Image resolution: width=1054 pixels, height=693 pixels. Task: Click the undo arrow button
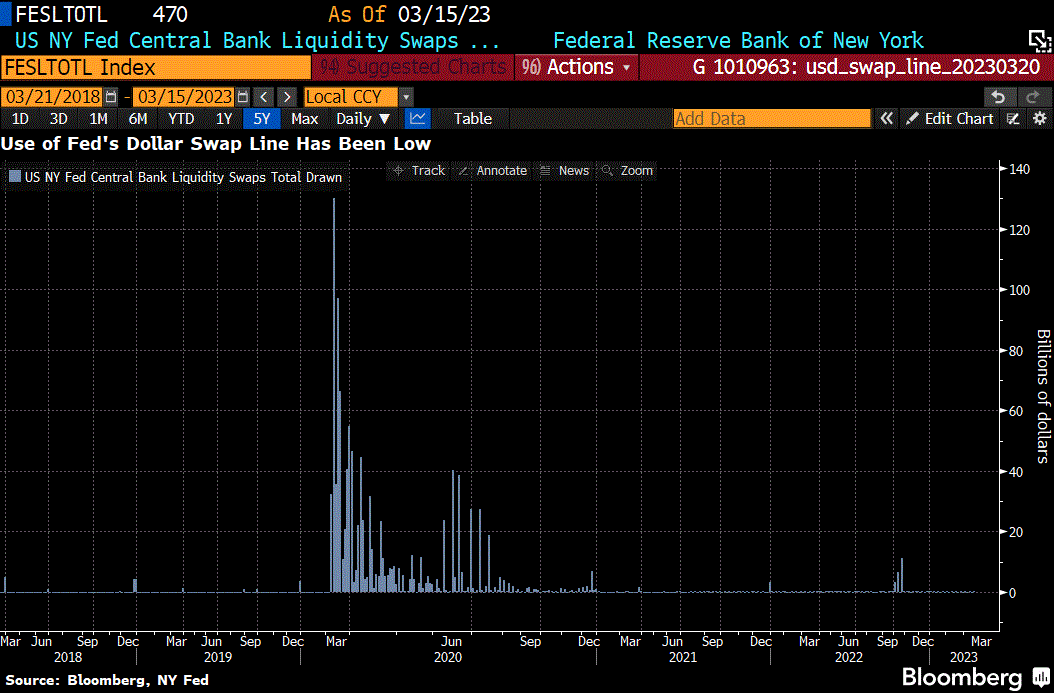tap(999, 97)
